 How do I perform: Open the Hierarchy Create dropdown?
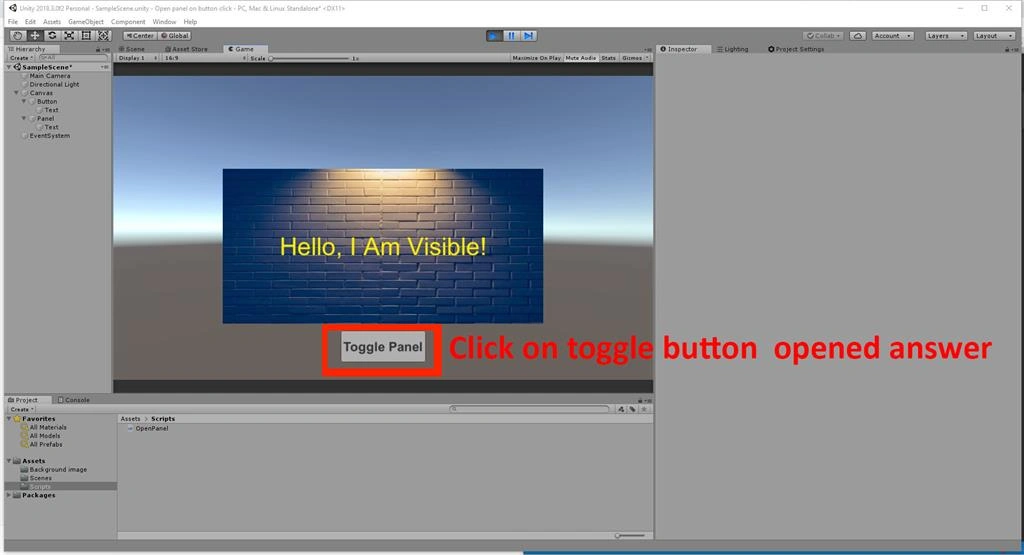tap(21, 58)
